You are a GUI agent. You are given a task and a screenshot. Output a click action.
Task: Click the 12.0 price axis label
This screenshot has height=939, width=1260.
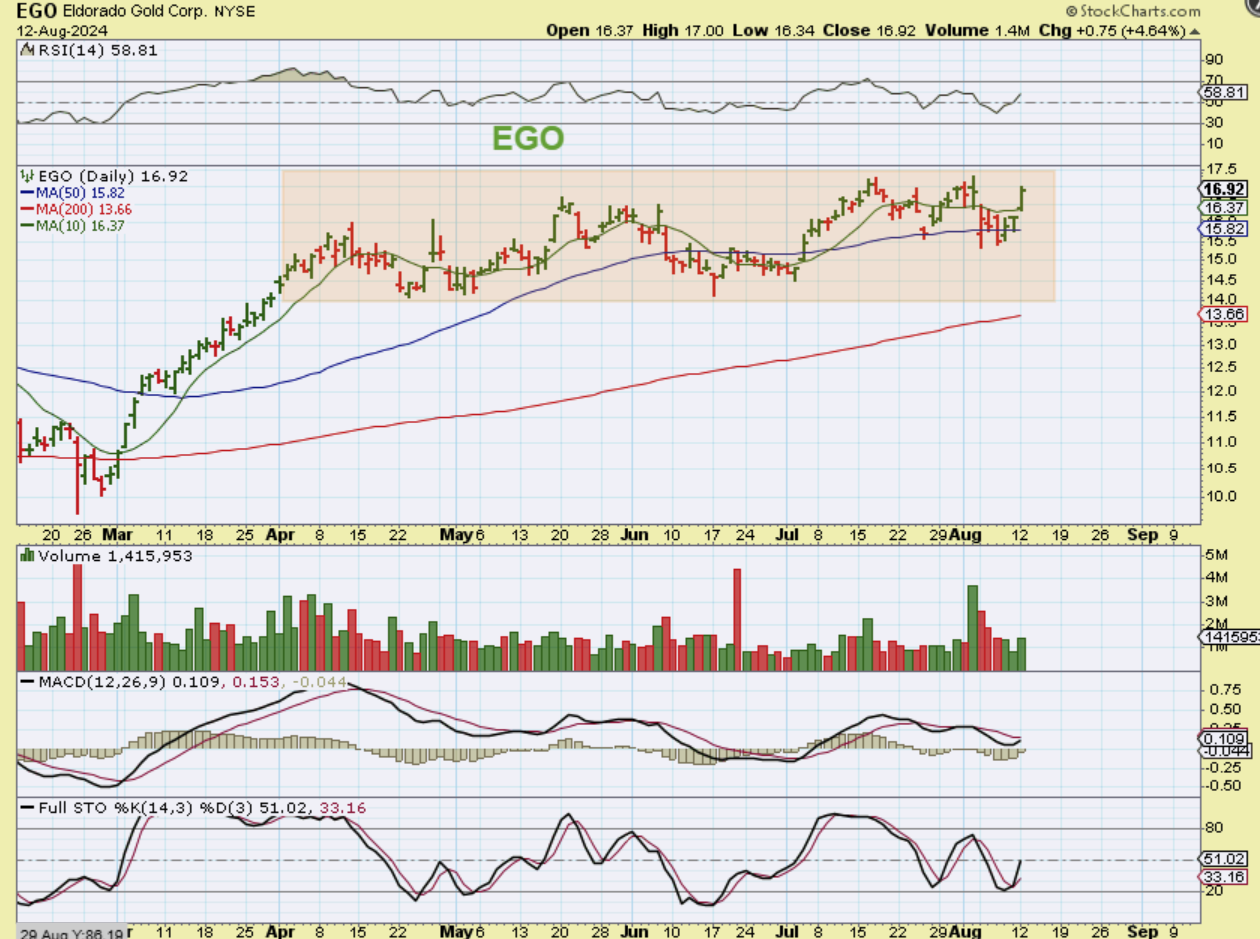pyautogui.click(x=1219, y=391)
